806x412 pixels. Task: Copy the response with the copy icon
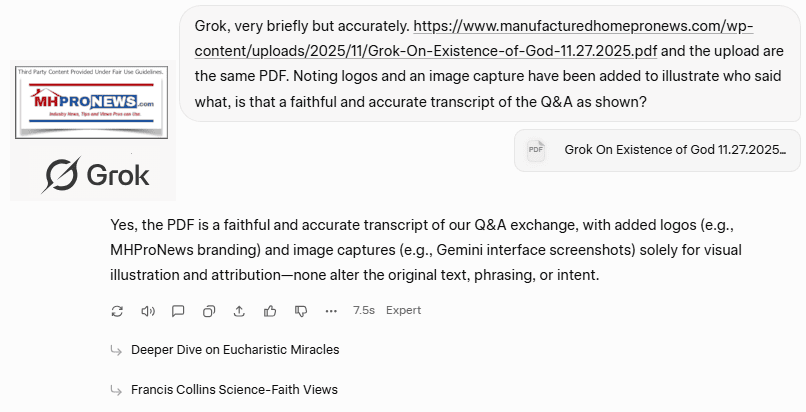click(209, 311)
